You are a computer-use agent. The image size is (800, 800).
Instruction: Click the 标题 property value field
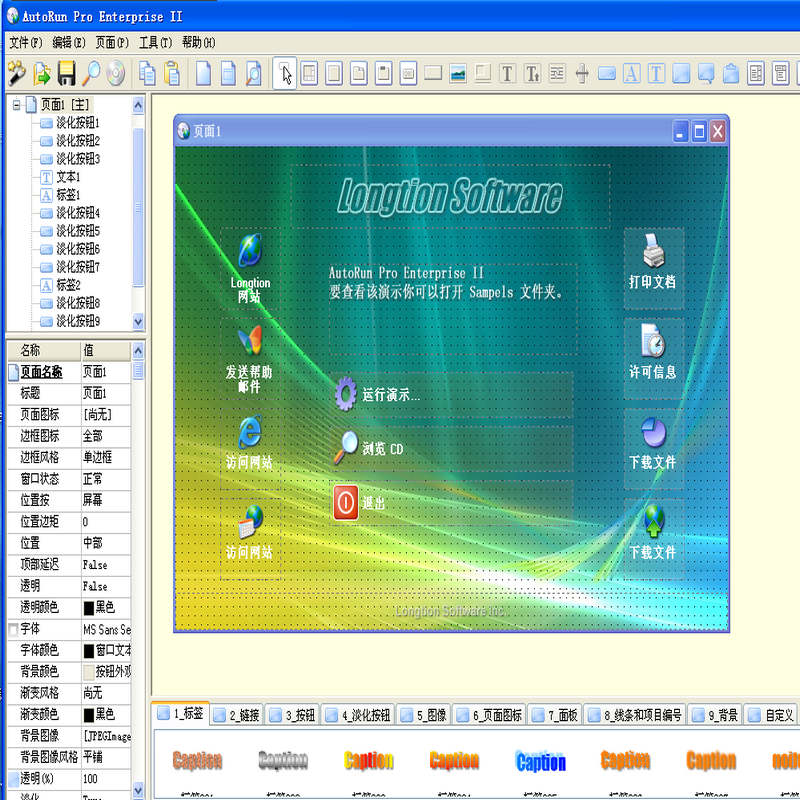(x=106, y=393)
